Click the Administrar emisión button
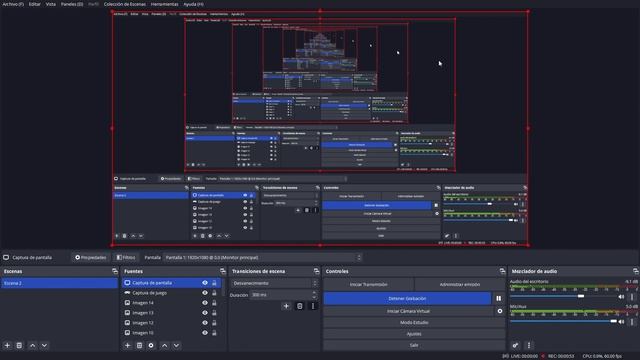Viewport: 640px width, 360px height. click(x=460, y=284)
